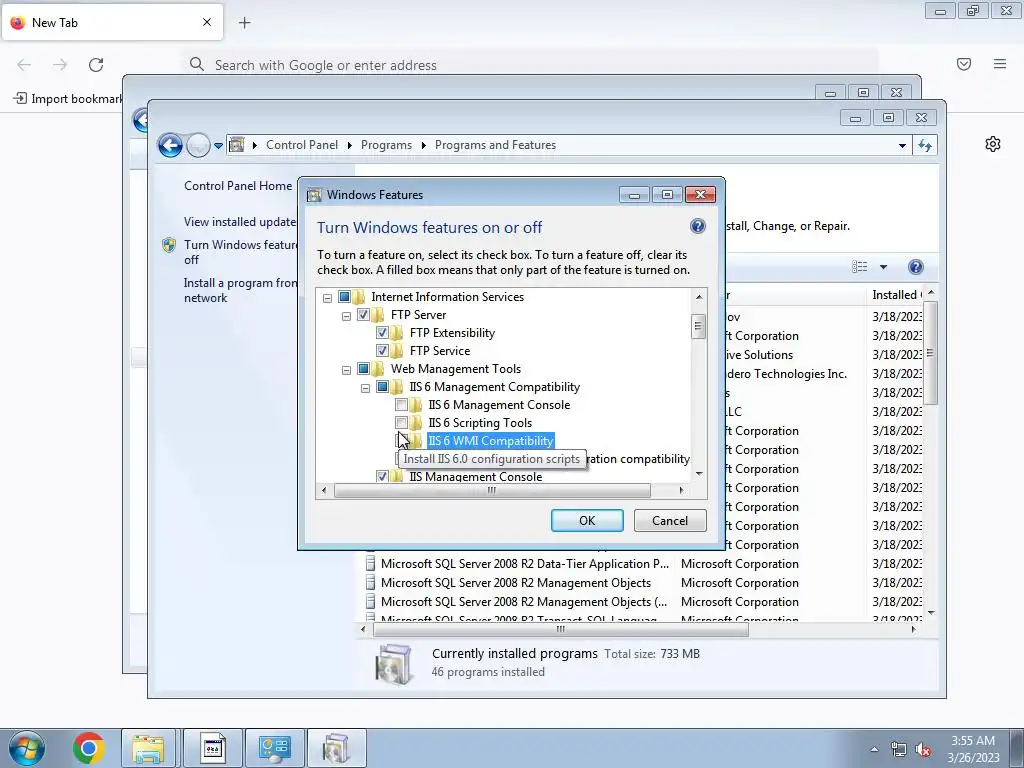The width and height of the screenshot is (1024, 768).
Task: Open the view options dropdown arrow
Action: (x=883, y=266)
